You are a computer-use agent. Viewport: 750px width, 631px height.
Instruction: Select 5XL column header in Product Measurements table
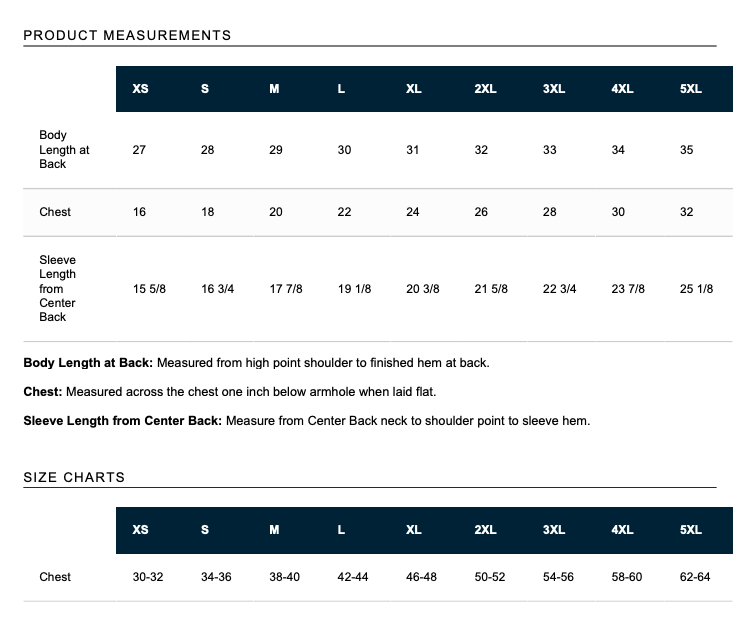(690, 89)
